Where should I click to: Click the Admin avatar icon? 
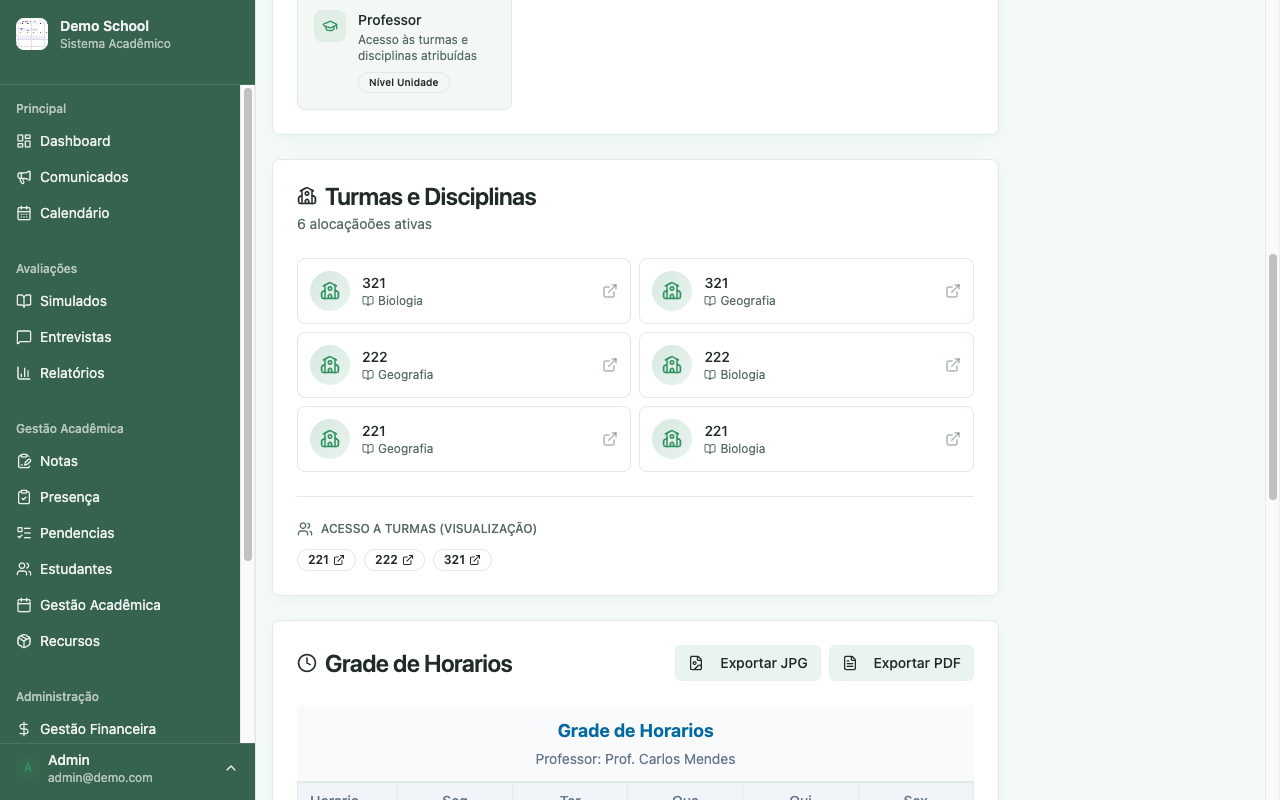[28, 768]
